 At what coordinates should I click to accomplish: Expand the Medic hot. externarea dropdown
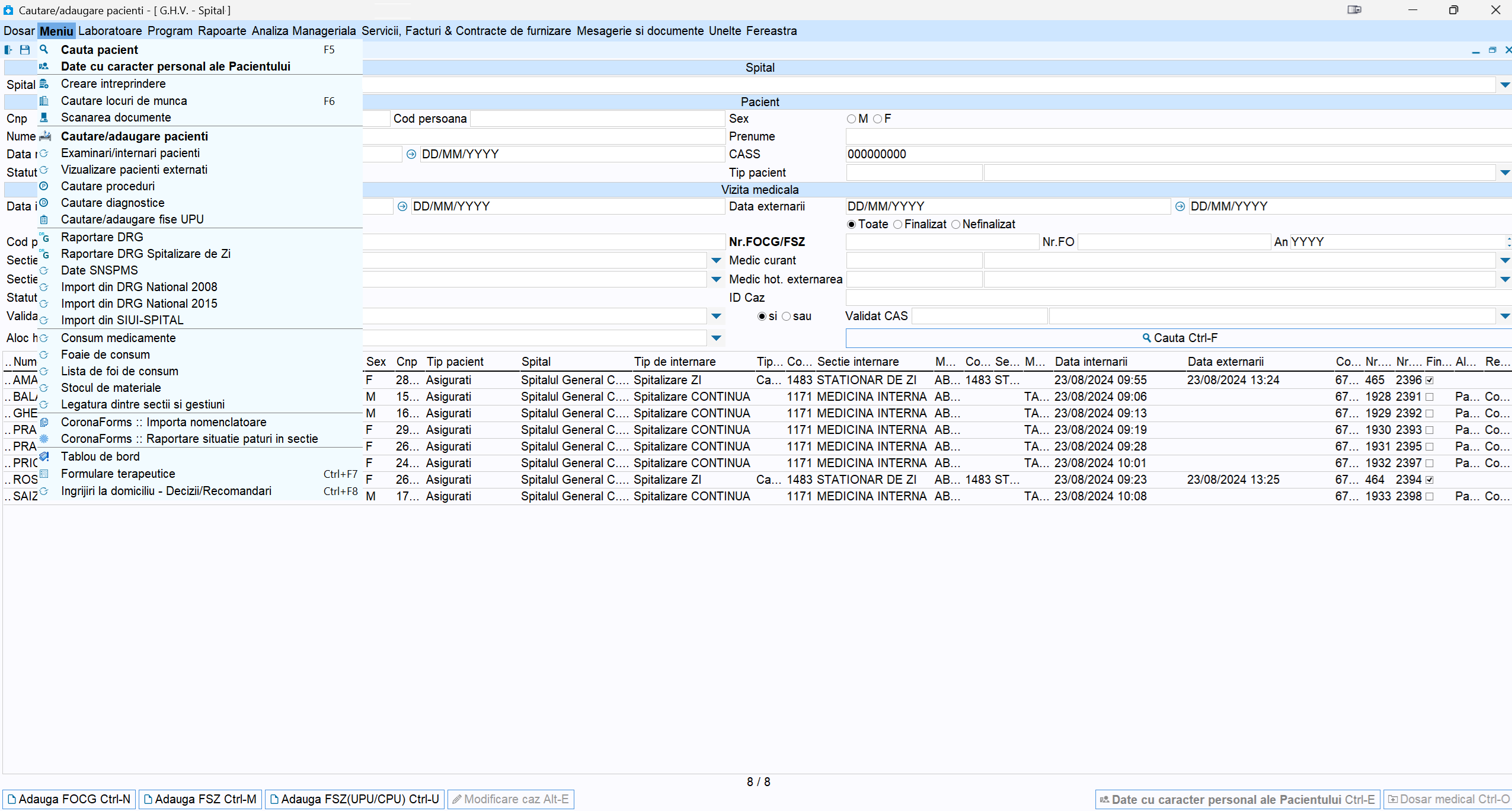(1505, 279)
